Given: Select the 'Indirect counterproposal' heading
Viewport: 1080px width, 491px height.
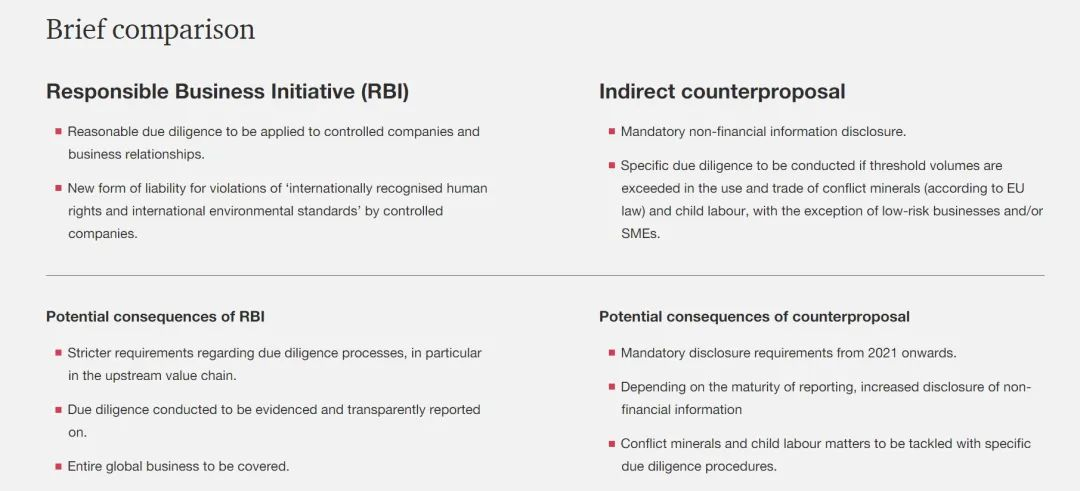Looking at the screenshot, I should (x=722, y=92).
